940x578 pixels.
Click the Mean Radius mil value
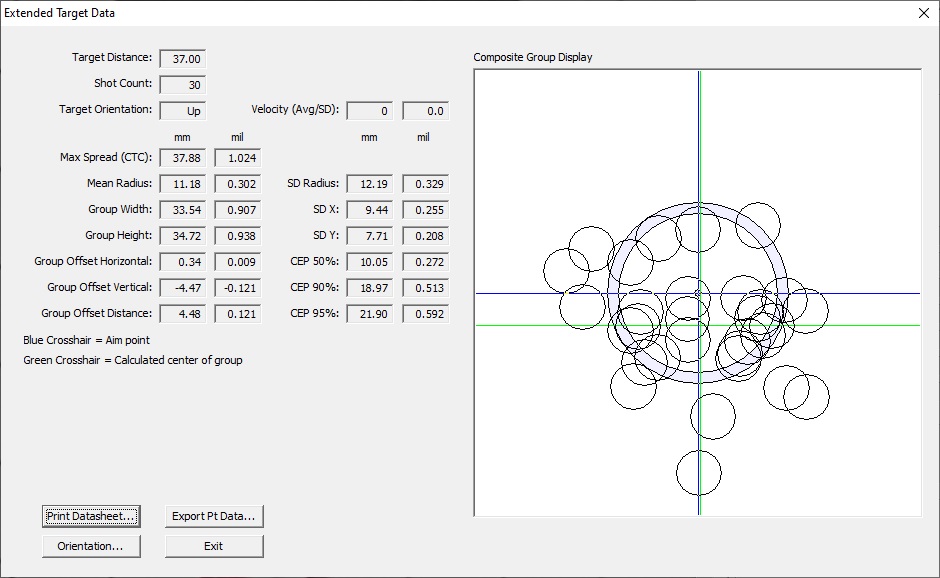(x=238, y=184)
